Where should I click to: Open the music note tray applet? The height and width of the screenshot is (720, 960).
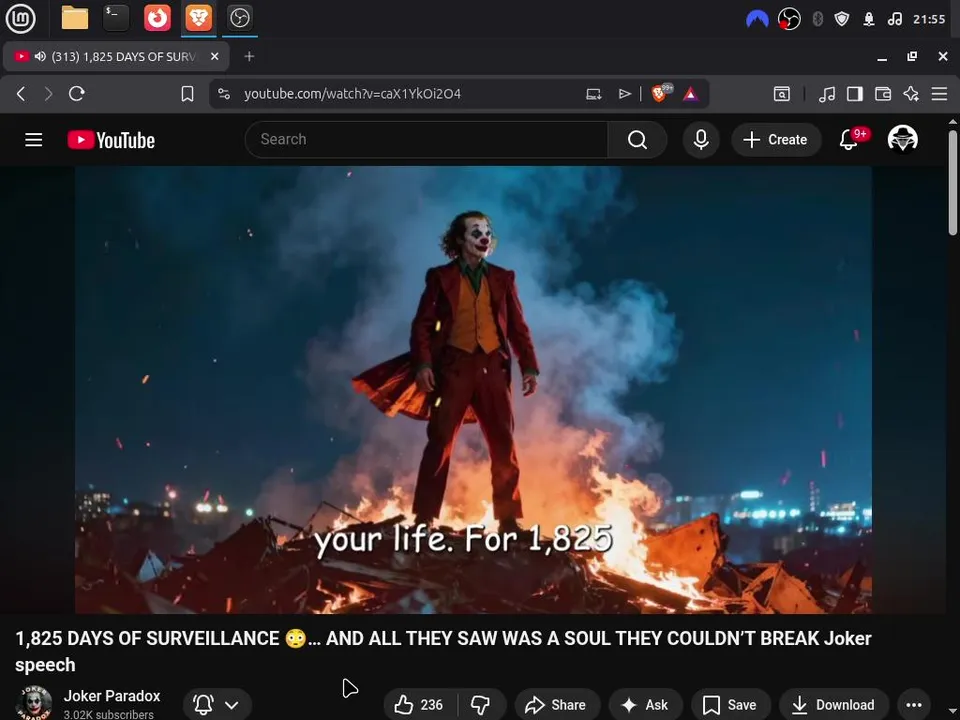894,19
